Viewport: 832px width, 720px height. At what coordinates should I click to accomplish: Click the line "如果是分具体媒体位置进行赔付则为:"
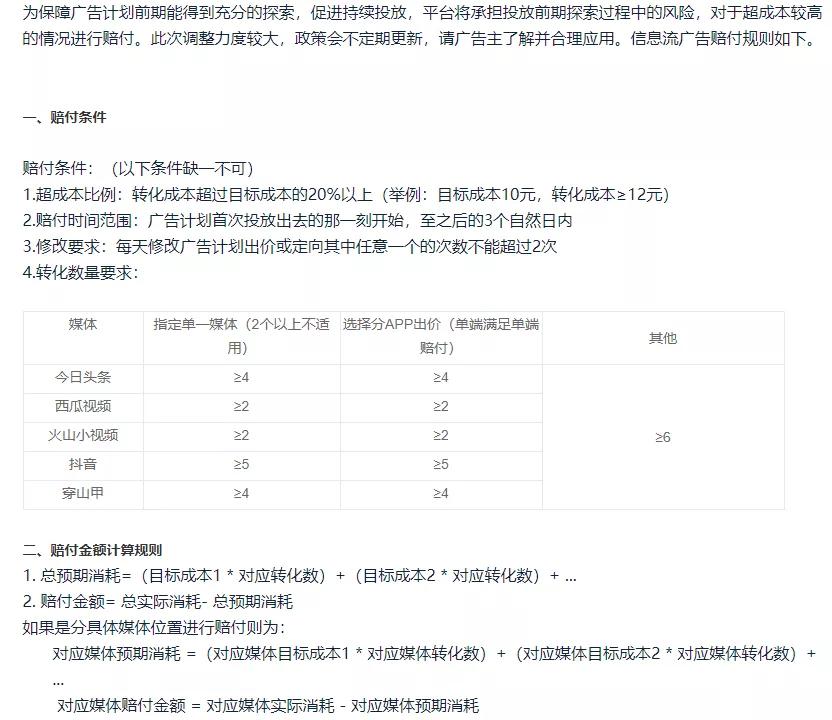click(154, 628)
